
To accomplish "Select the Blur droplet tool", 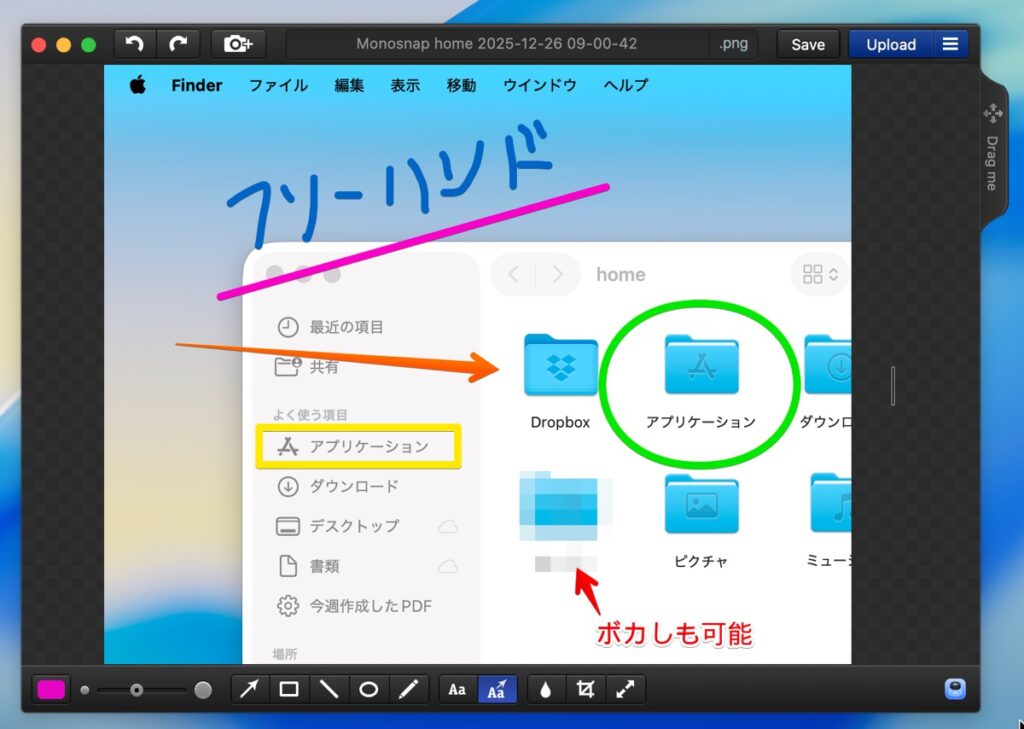I will [x=545, y=689].
